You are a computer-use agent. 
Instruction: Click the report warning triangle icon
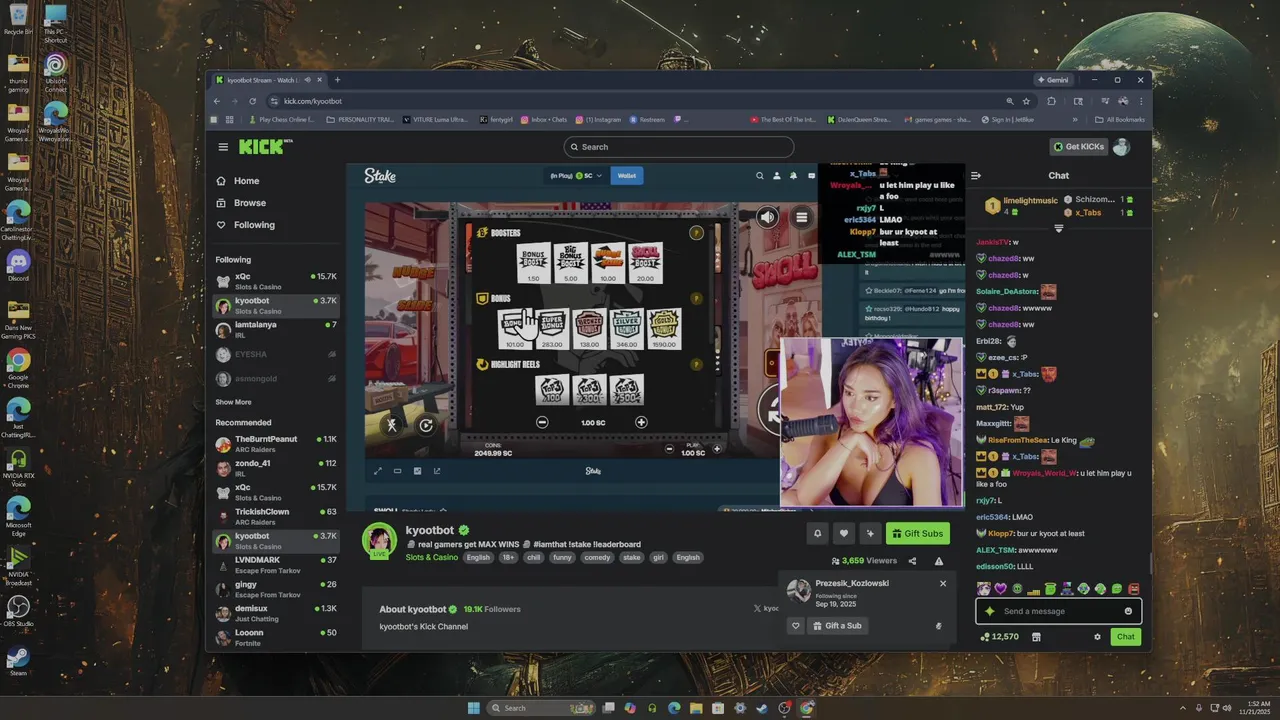click(938, 561)
